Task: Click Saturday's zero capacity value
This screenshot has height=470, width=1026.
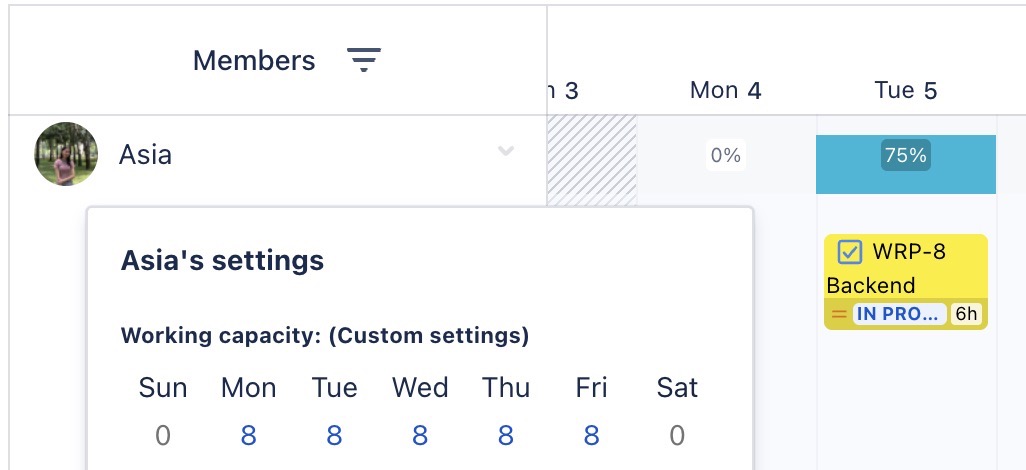Action: [x=677, y=435]
